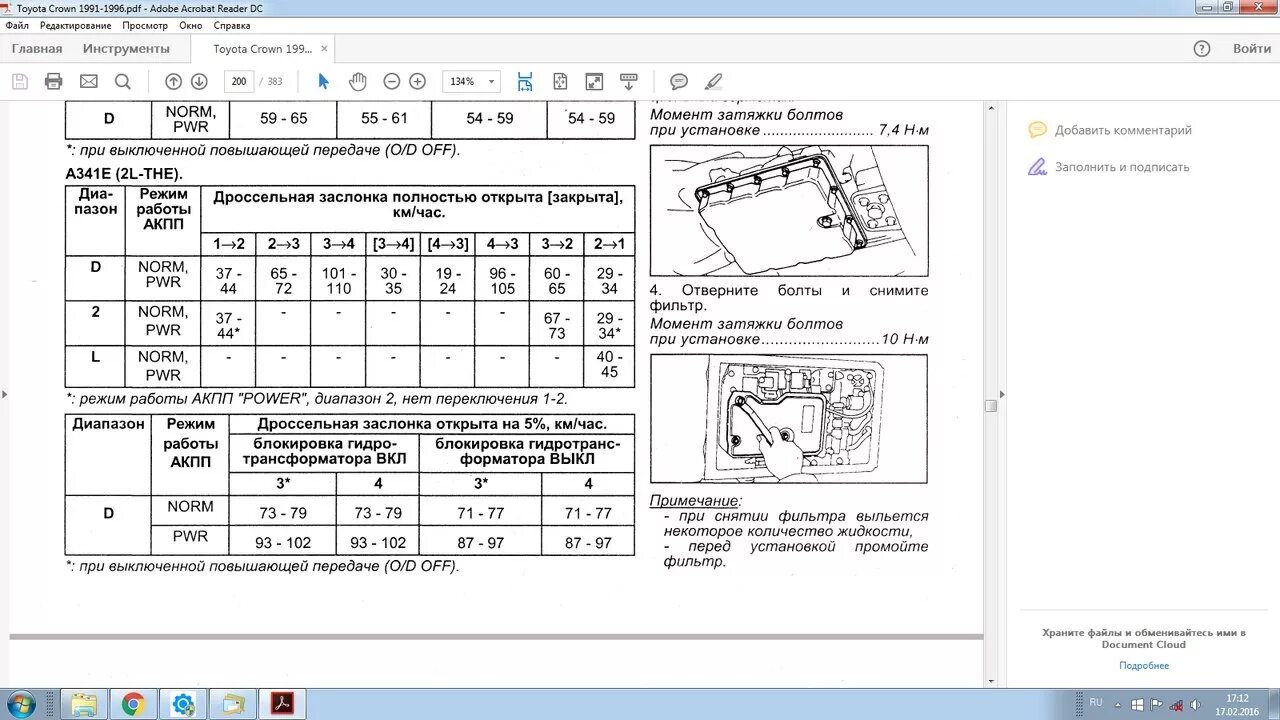Expand left navigation pane via handle

(4, 395)
